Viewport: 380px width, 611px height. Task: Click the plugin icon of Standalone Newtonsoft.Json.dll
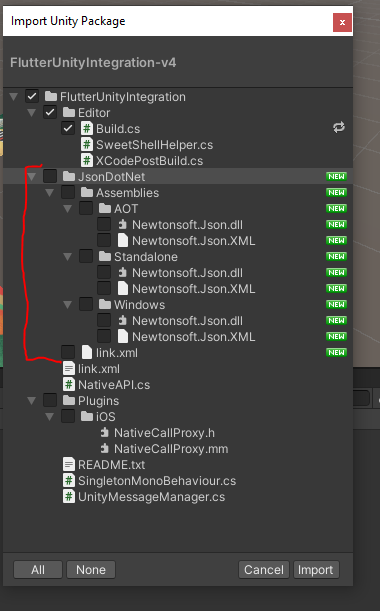click(x=123, y=272)
